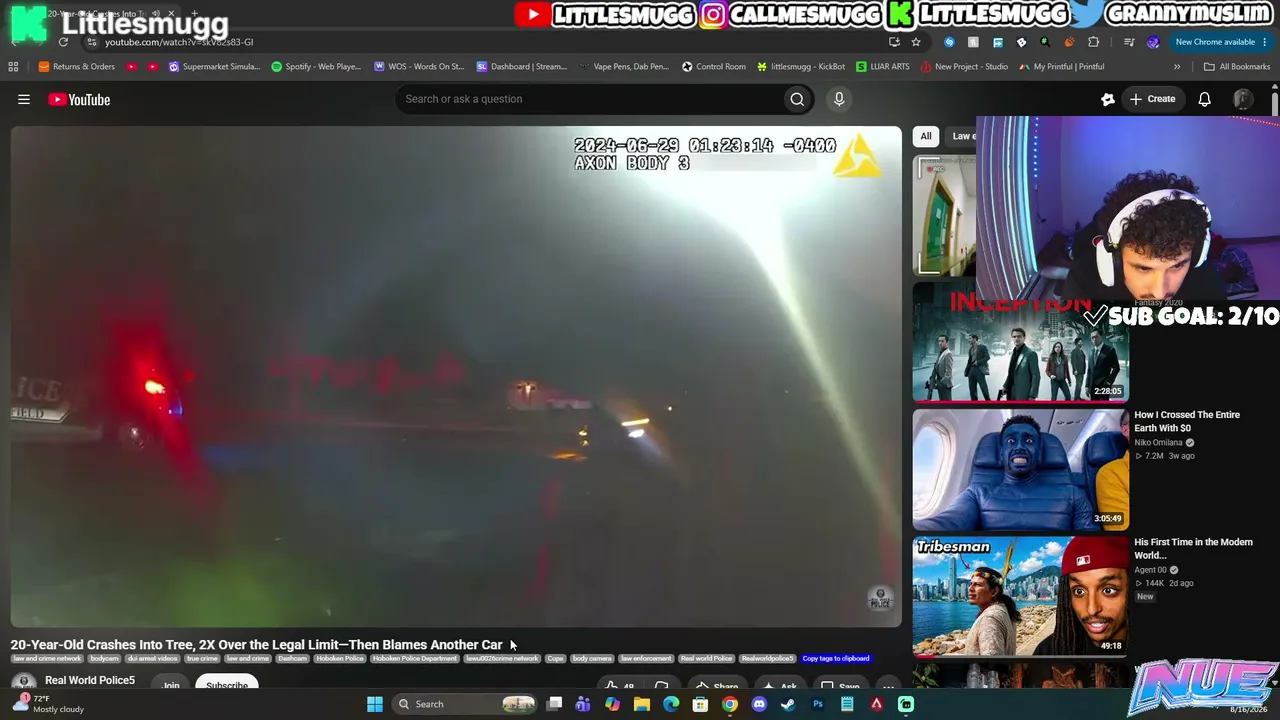This screenshot has width=1280, height=720.
Task: Click the 'bodycam' tag chip
Action: pyautogui.click(x=104, y=659)
